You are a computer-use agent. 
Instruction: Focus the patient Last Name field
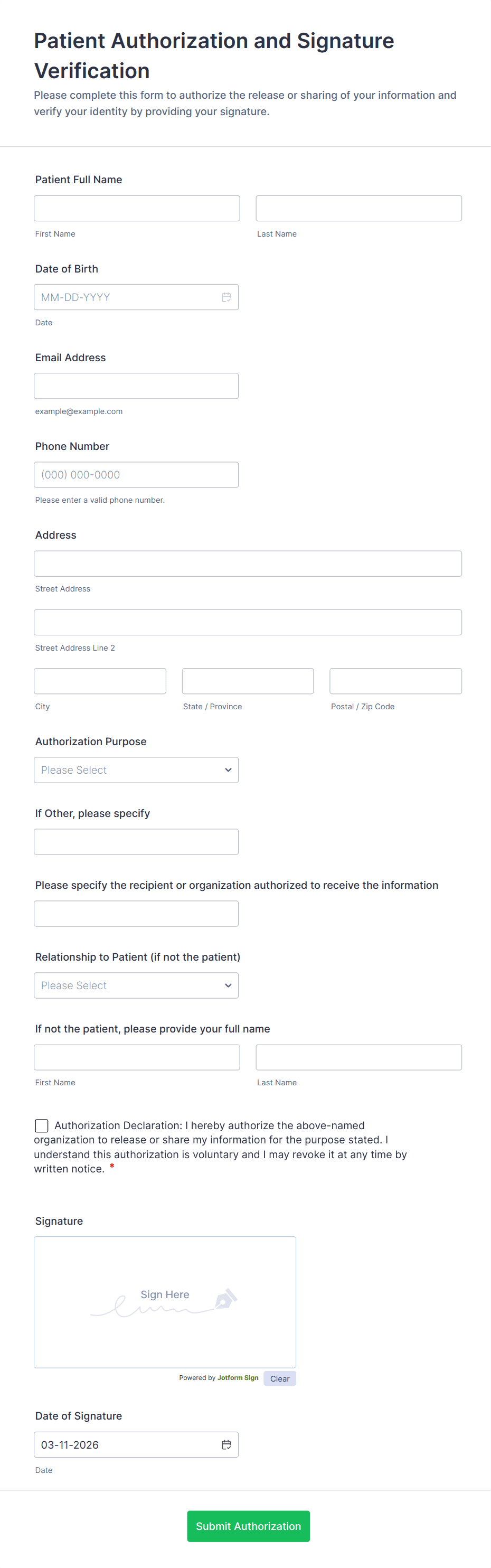[x=358, y=208]
